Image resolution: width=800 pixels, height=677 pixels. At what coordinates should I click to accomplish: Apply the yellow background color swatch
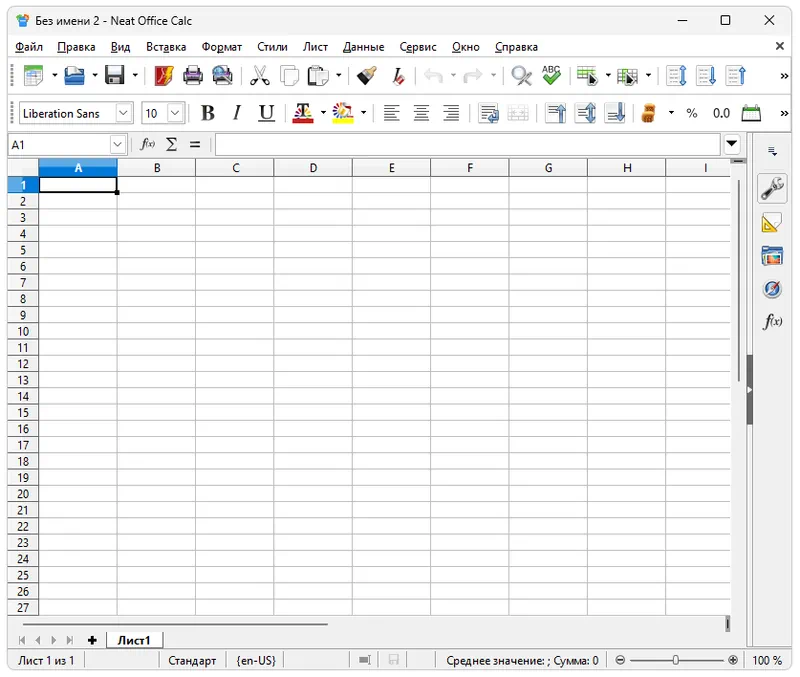coord(343,113)
